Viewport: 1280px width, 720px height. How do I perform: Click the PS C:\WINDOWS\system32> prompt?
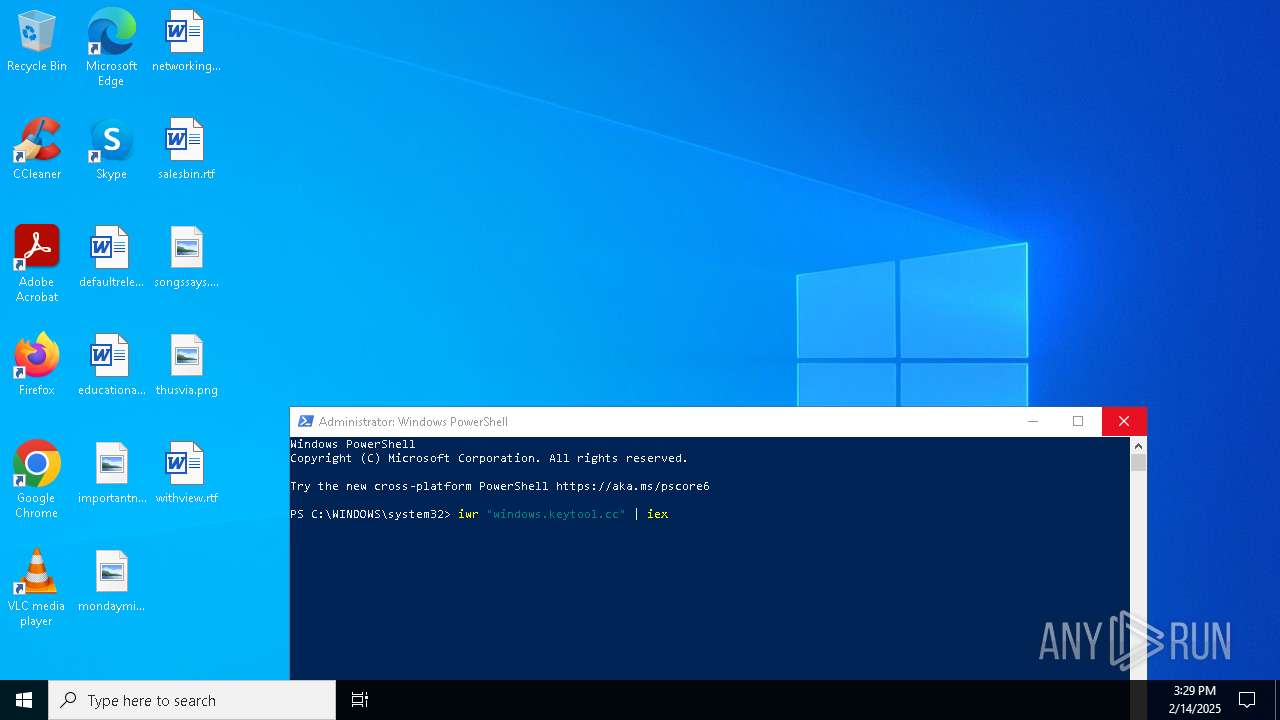(370, 514)
